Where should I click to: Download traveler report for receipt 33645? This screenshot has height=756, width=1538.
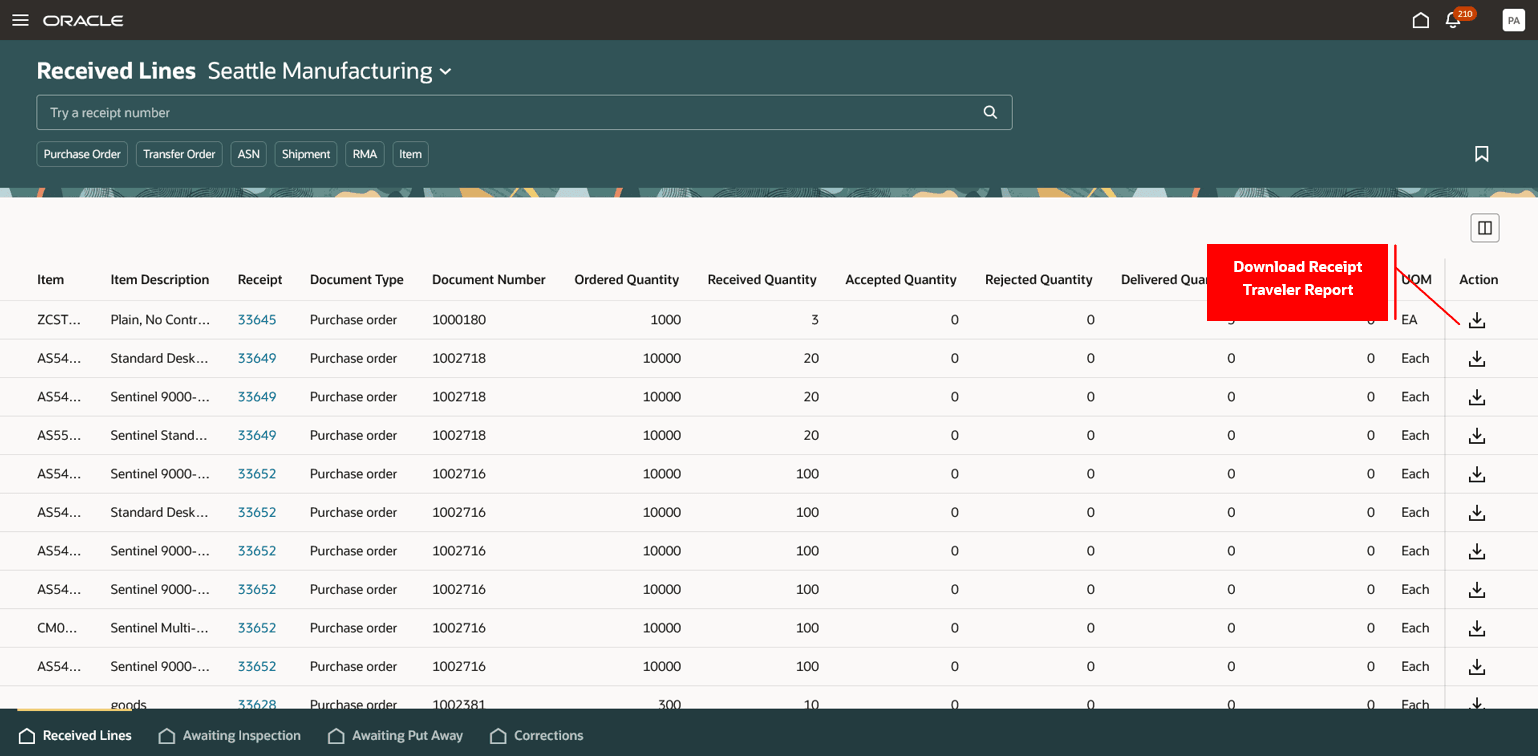[x=1476, y=320]
